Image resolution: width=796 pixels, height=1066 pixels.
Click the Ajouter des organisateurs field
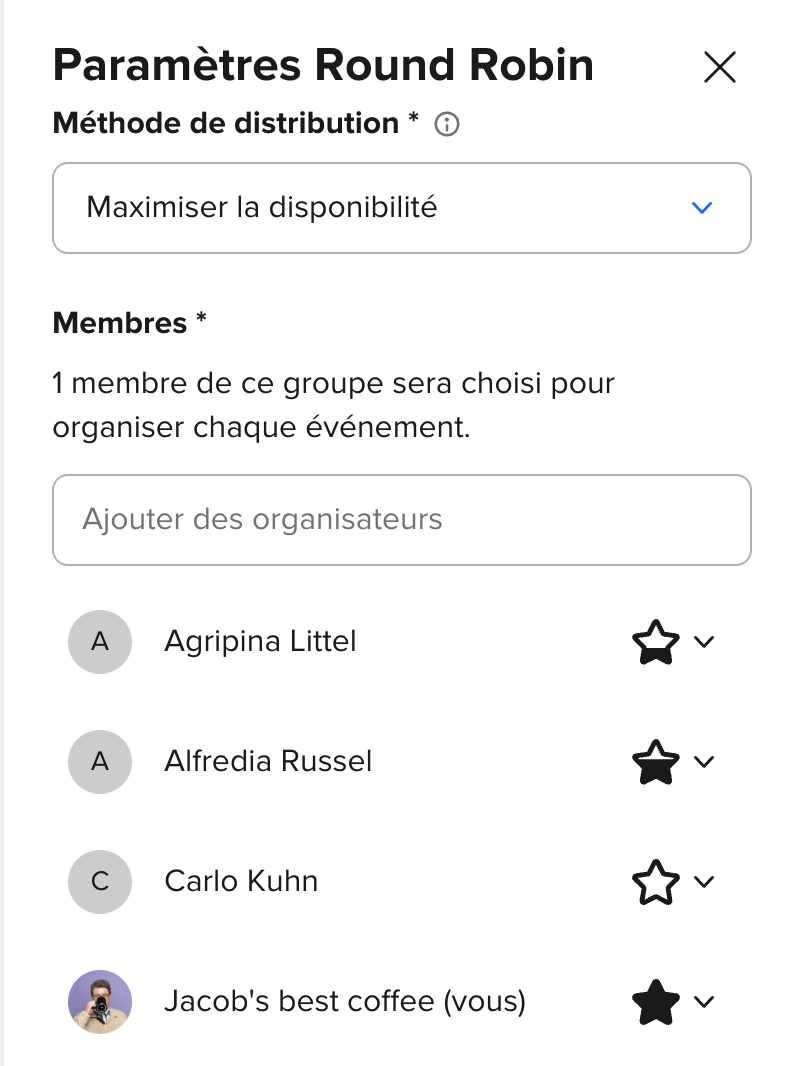pos(401,520)
